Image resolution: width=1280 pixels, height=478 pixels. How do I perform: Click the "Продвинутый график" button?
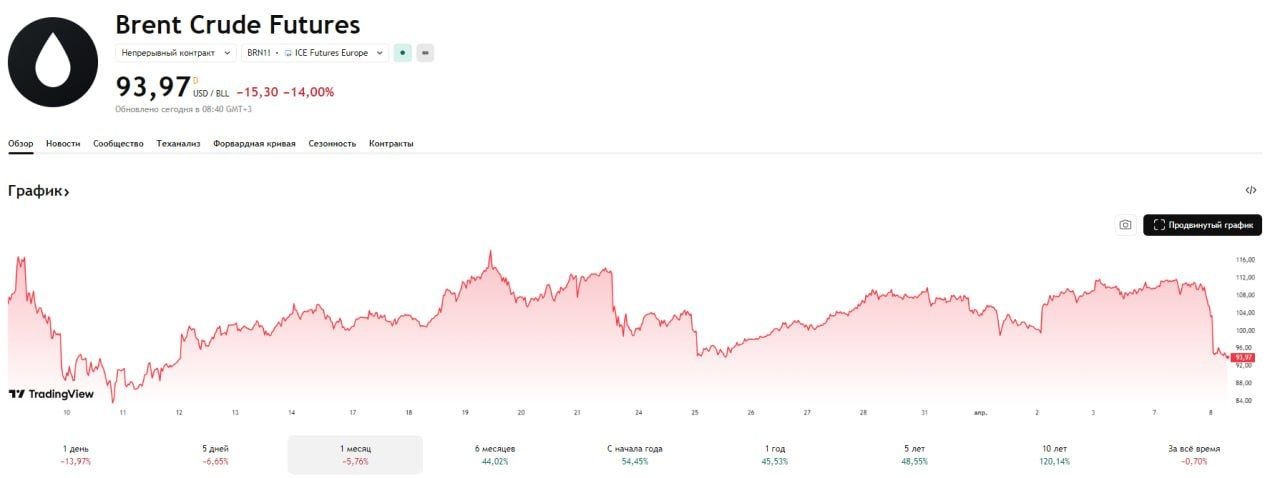coord(1202,225)
